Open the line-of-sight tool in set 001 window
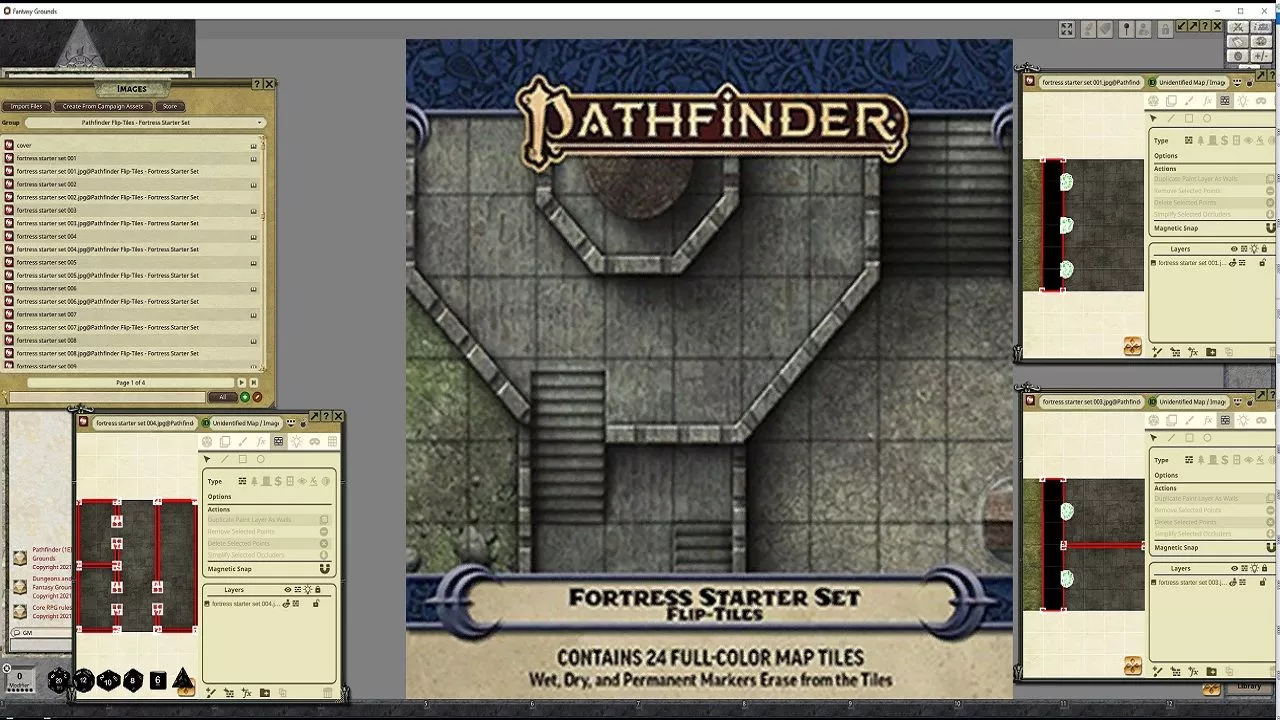The image size is (1280, 720). 1225,100
